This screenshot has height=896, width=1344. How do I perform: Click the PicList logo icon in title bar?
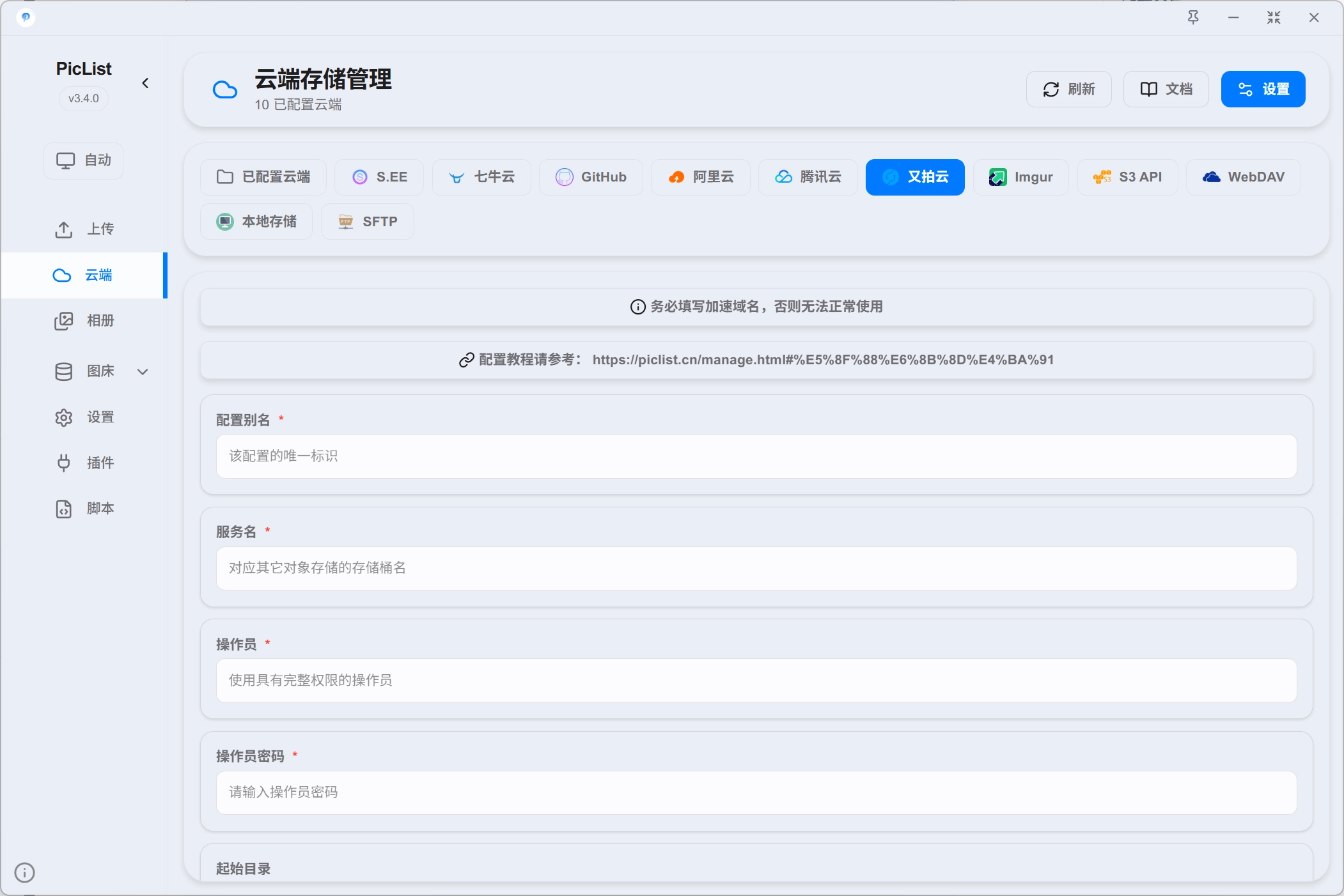[26, 17]
